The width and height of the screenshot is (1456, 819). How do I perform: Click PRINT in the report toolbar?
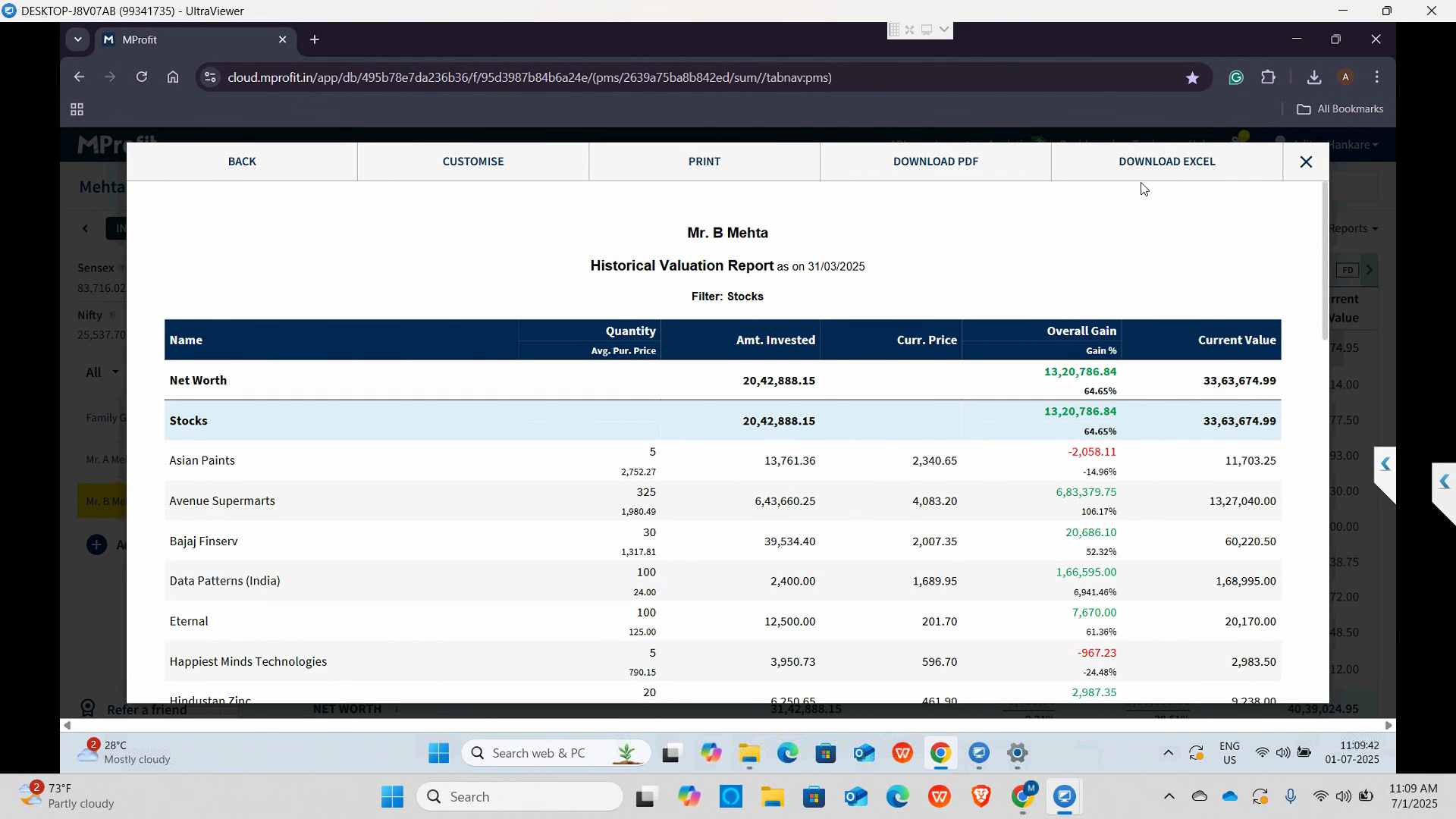coord(704,162)
